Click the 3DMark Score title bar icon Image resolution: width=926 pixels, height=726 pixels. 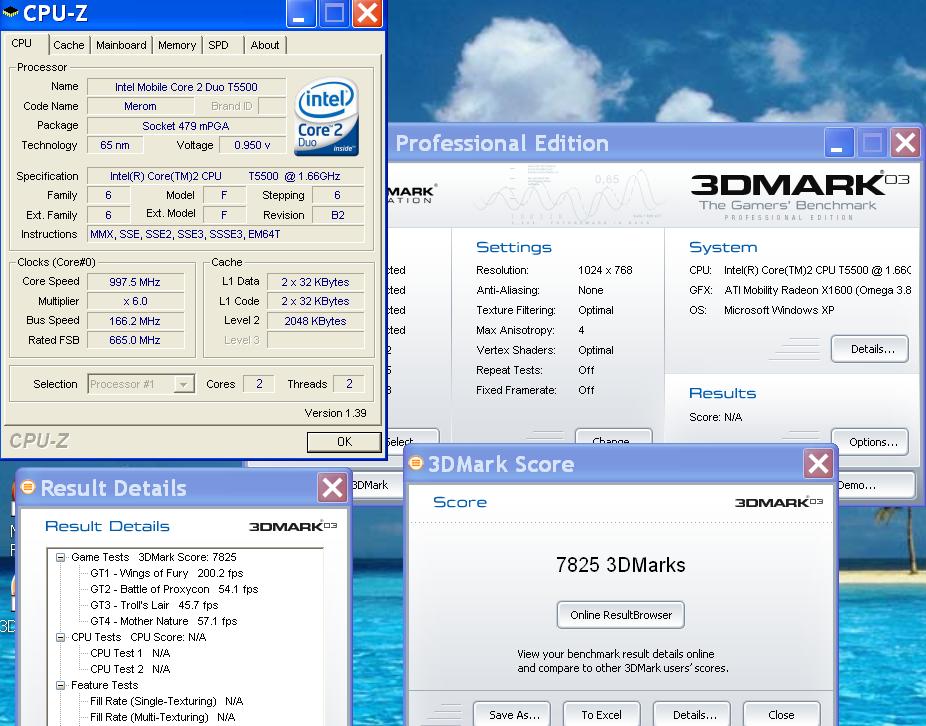(x=416, y=463)
